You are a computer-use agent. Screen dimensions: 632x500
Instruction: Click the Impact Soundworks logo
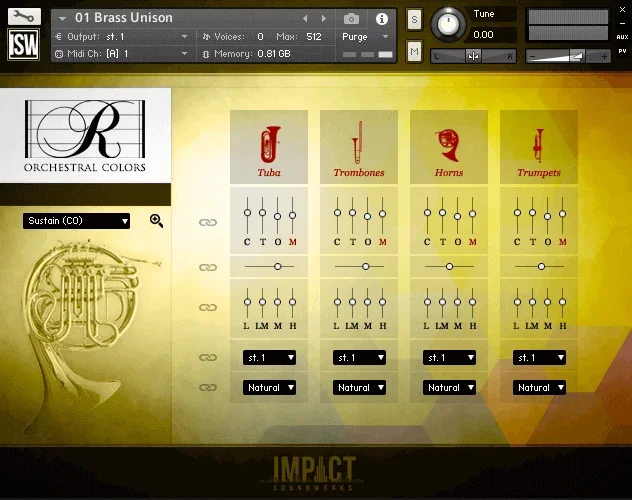314,473
